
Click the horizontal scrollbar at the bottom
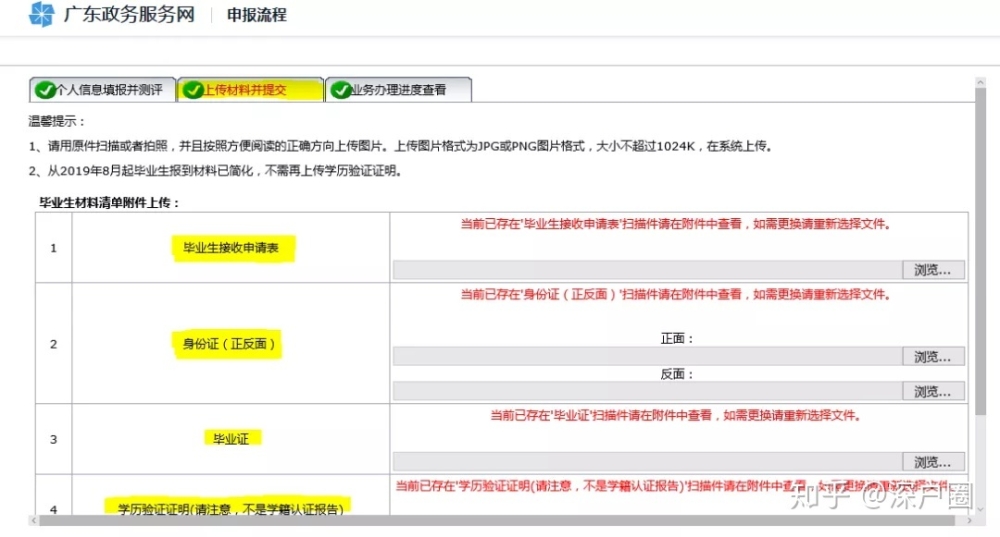tap(497, 521)
